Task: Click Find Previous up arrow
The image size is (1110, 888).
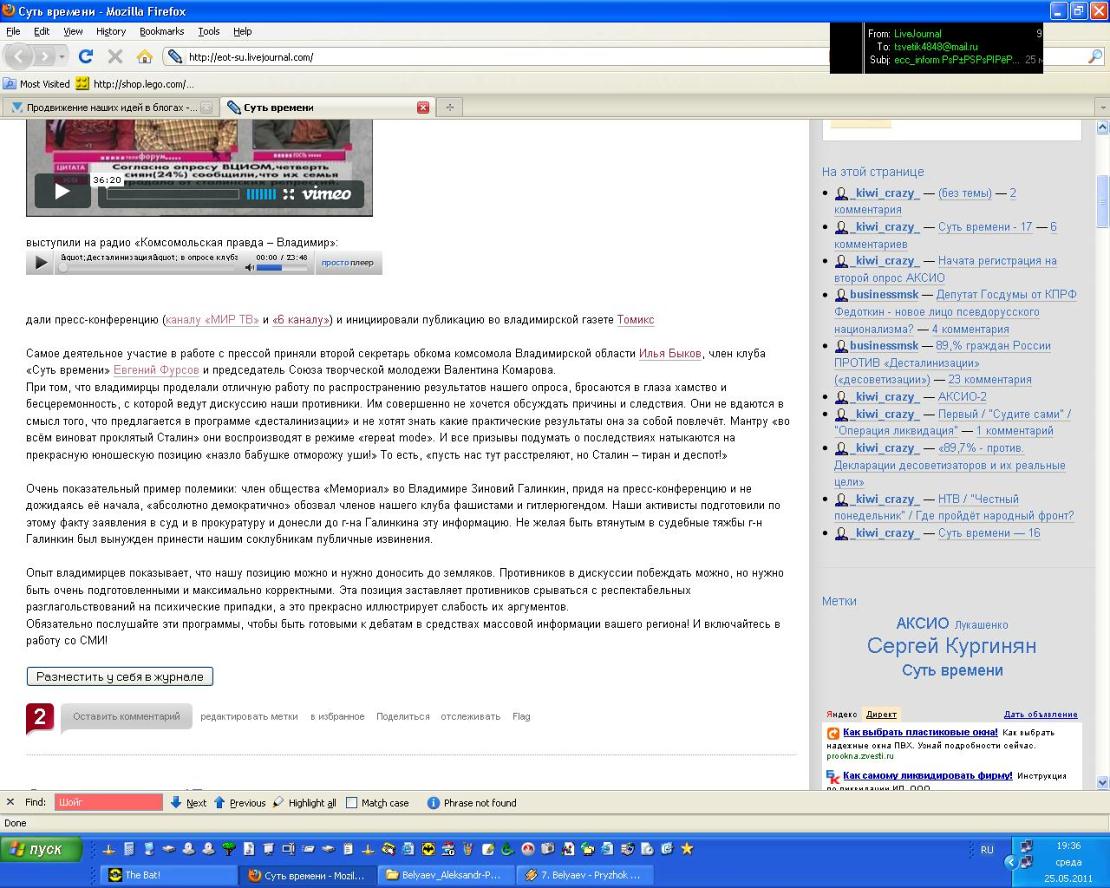Action: coord(221,803)
